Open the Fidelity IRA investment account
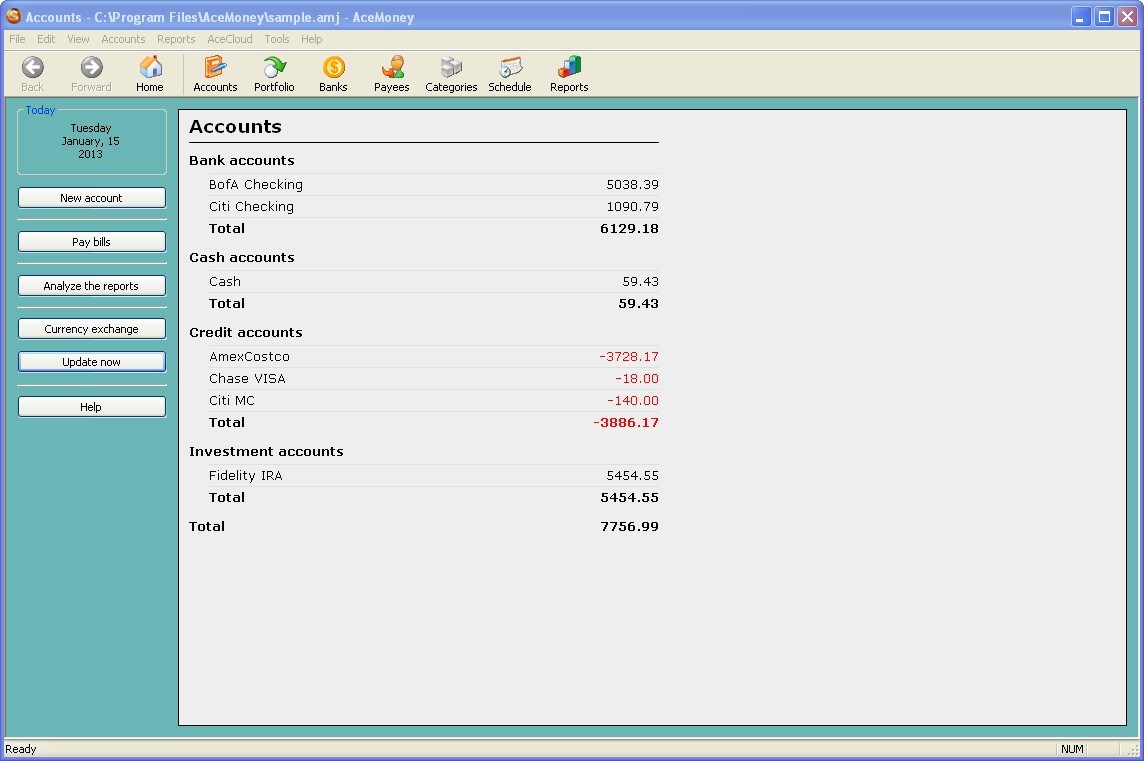The width and height of the screenshot is (1144, 761). point(245,475)
